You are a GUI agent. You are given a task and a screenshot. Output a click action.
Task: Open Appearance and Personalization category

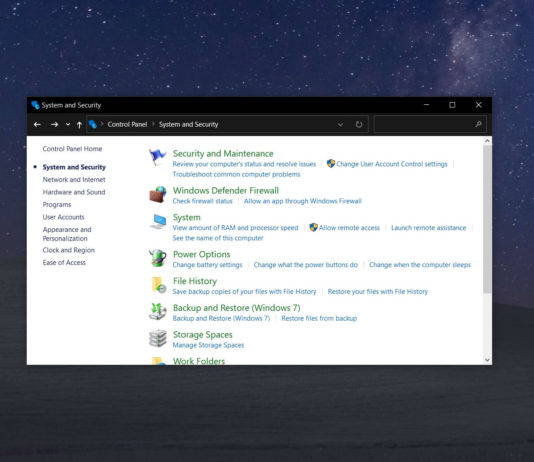click(x=67, y=234)
